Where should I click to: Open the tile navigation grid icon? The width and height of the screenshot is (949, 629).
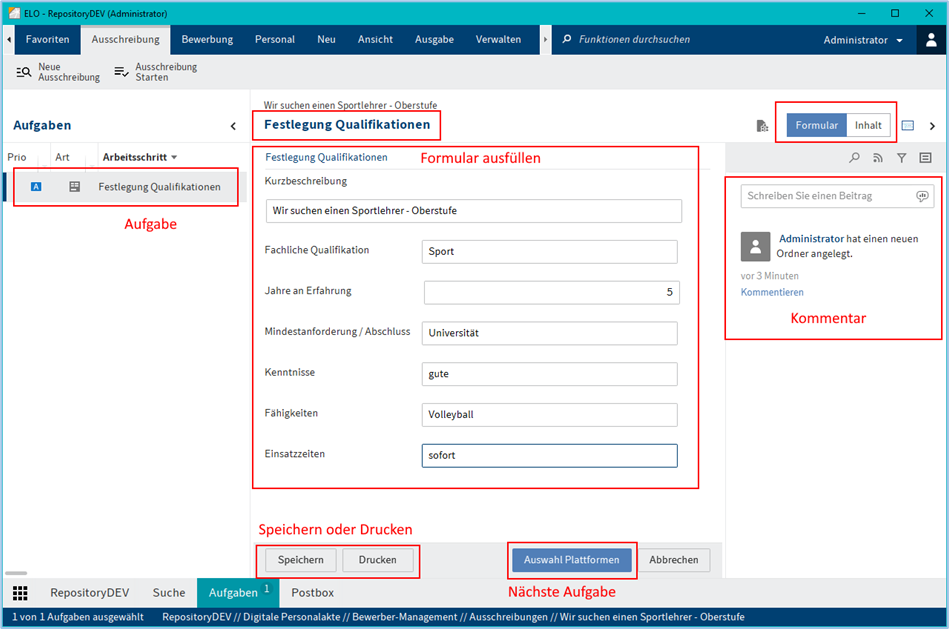(x=20, y=593)
